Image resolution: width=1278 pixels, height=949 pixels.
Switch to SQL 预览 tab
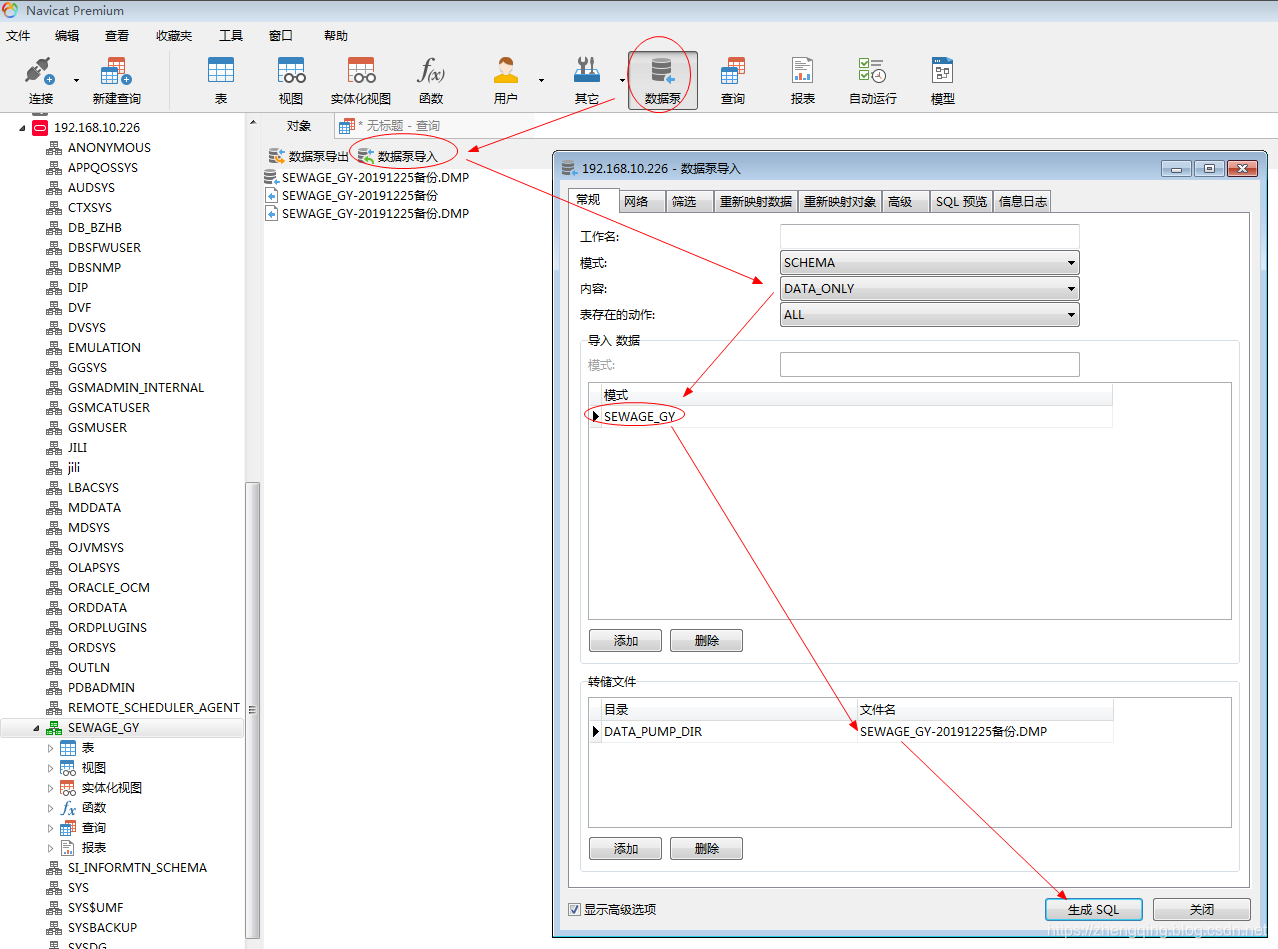961,201
